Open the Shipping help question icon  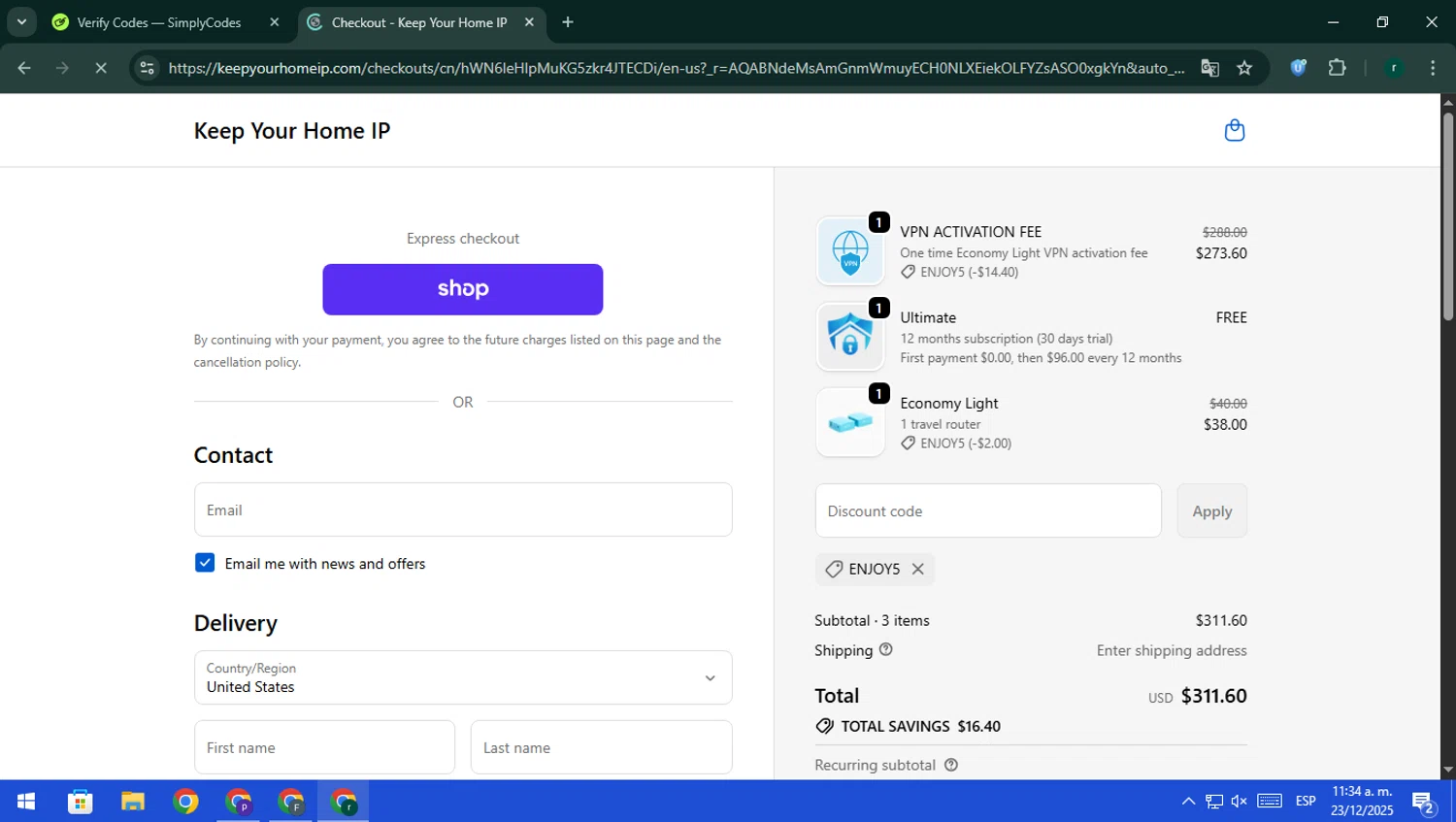(x=885, y=649)
